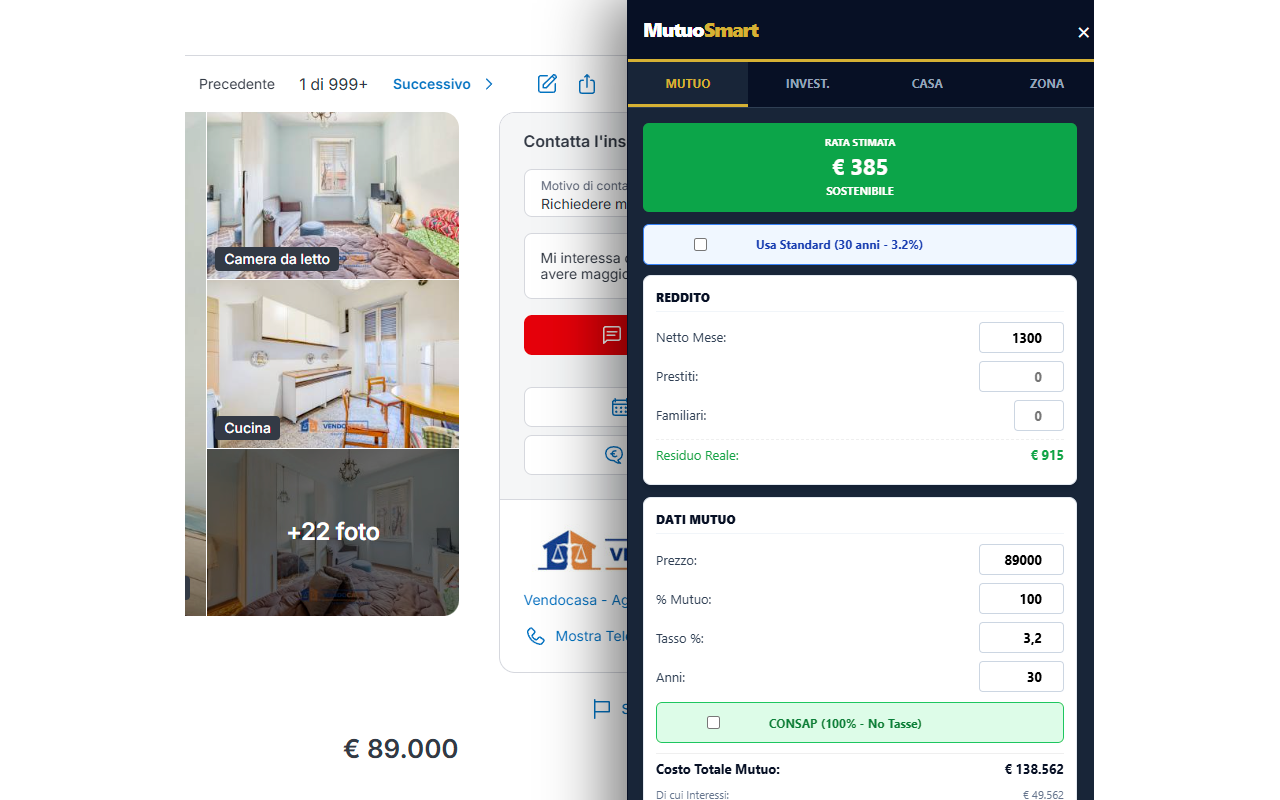The height and width of the screenshot is (800, 1280).
Task: Close the MutuoSmart panel
Action: pyautogui.click(x=1083, y=32)
